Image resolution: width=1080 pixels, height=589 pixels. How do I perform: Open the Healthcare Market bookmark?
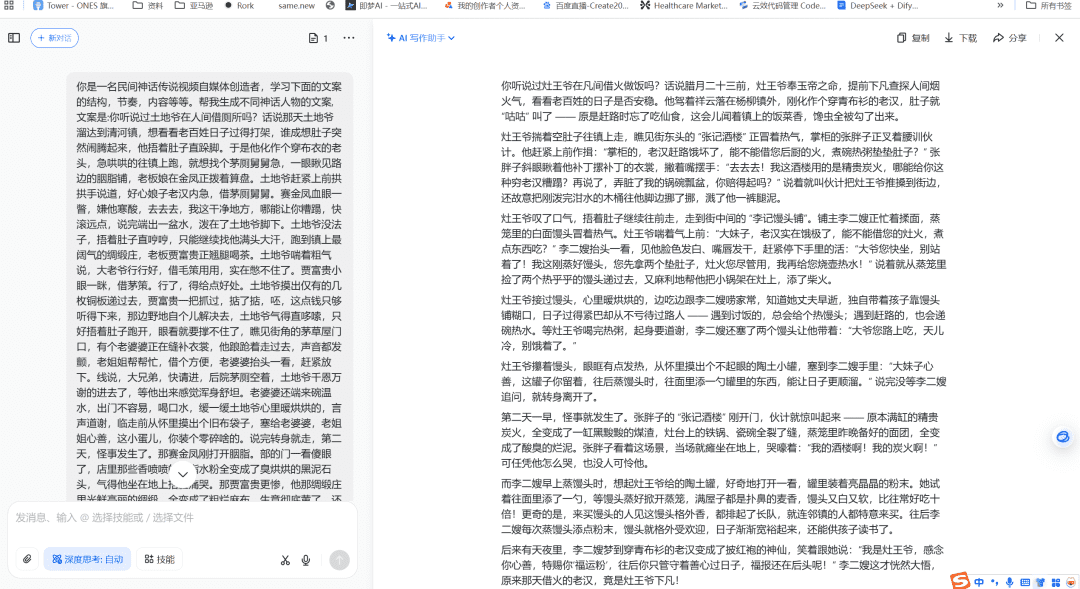coord(683,6)
